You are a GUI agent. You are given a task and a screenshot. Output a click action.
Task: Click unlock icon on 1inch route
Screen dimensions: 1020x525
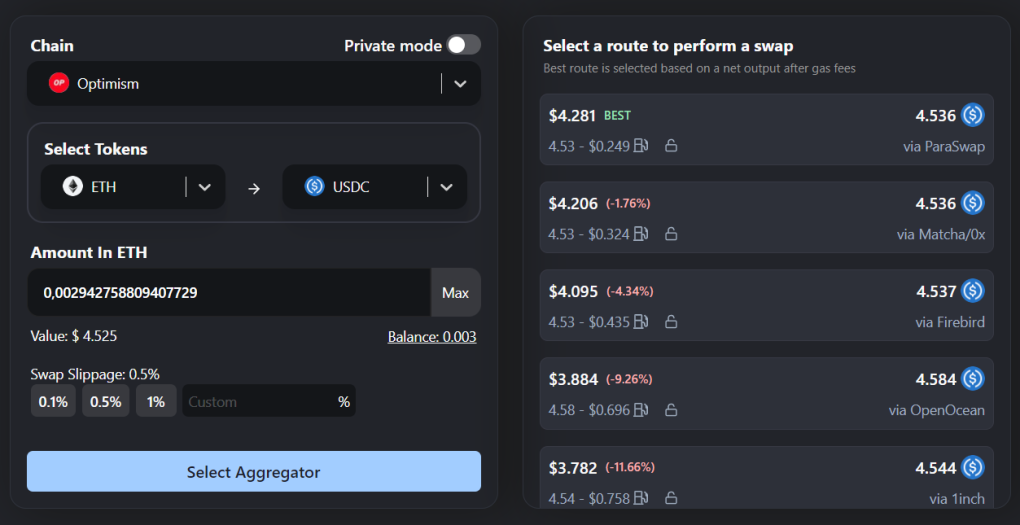click(671, 498)
